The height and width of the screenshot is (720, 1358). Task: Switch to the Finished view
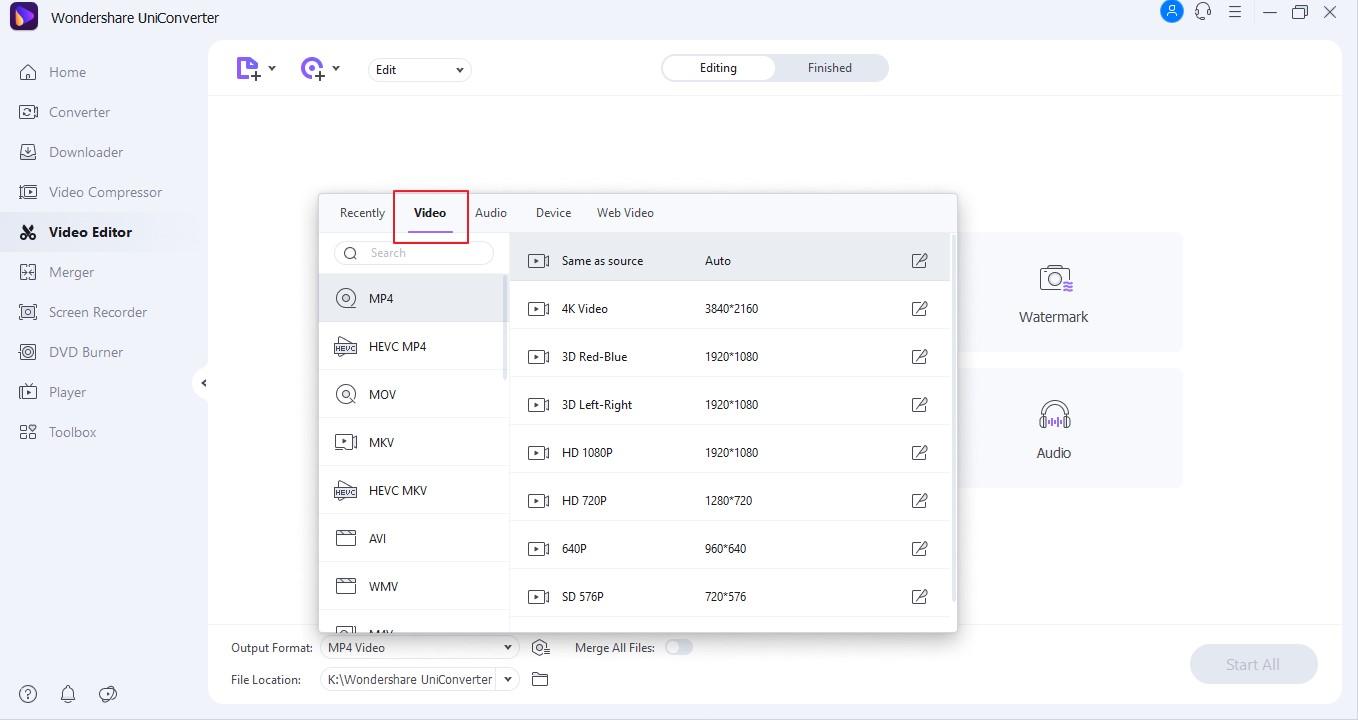(x=830, y=68)
